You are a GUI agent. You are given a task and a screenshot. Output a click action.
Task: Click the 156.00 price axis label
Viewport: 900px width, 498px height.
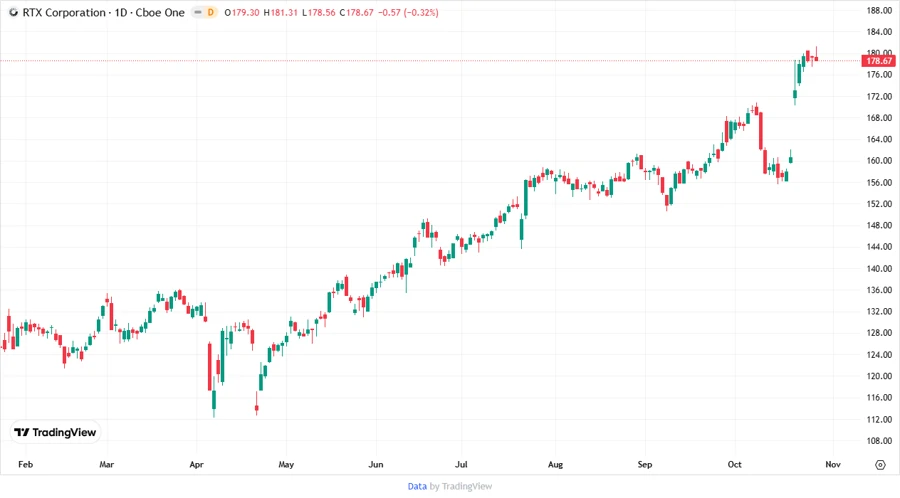point(879,182)
